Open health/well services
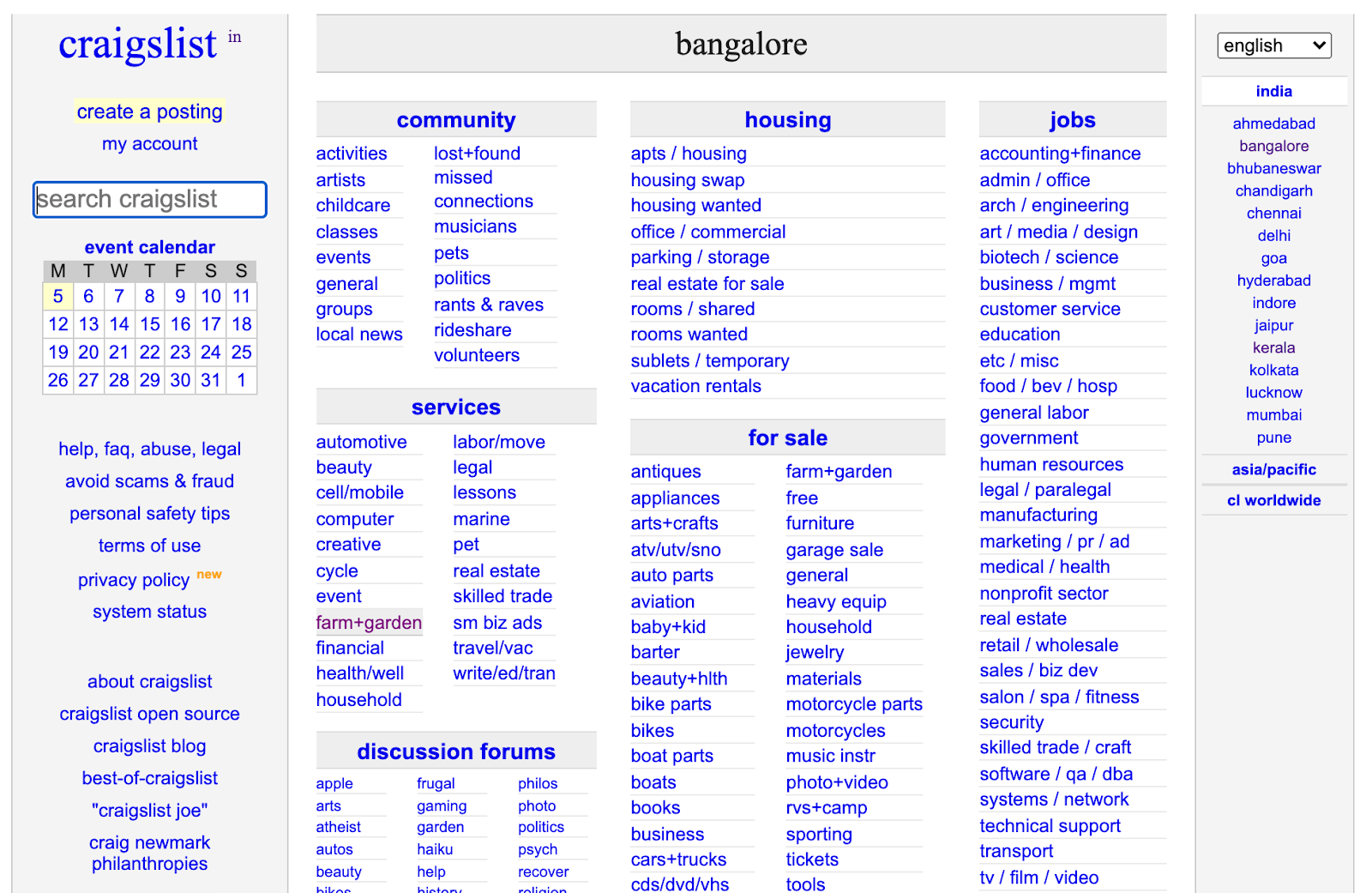The height and width of the screenshot is (893, 1372). click(359, 673)
